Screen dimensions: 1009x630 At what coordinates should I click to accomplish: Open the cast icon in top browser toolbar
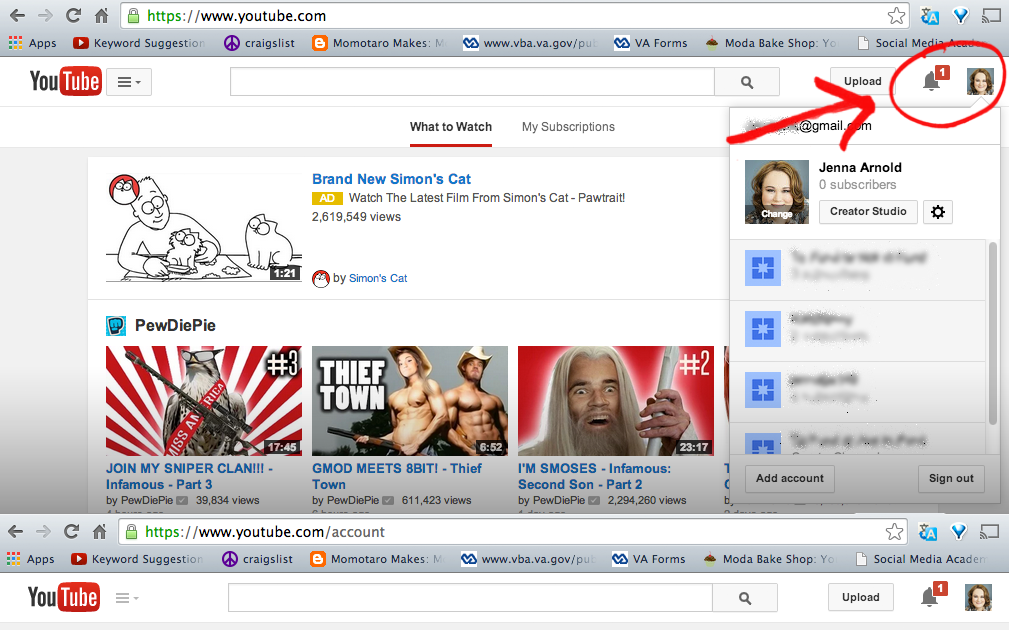(991, 16)
